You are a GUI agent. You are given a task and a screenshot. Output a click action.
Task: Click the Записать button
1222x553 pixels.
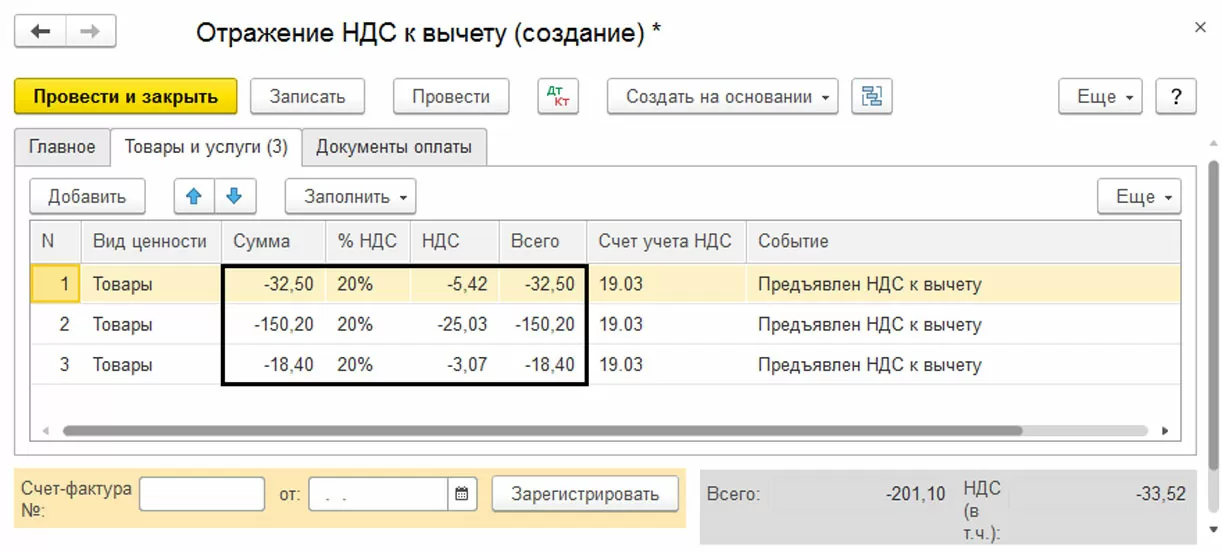(307, 97)
